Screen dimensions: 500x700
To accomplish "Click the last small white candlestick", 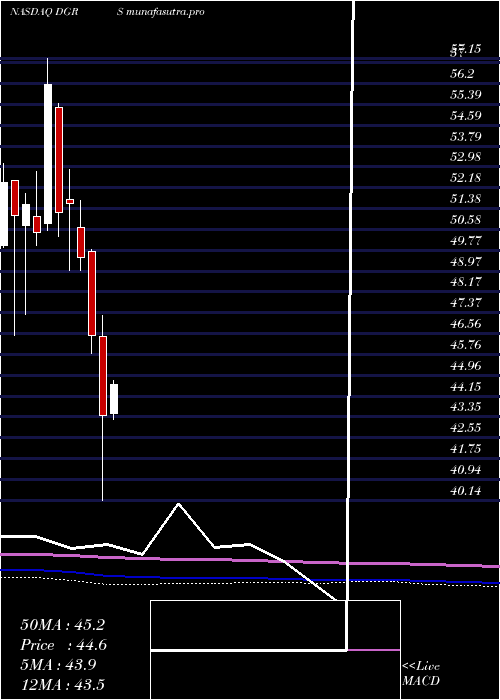I will [114, 399].
